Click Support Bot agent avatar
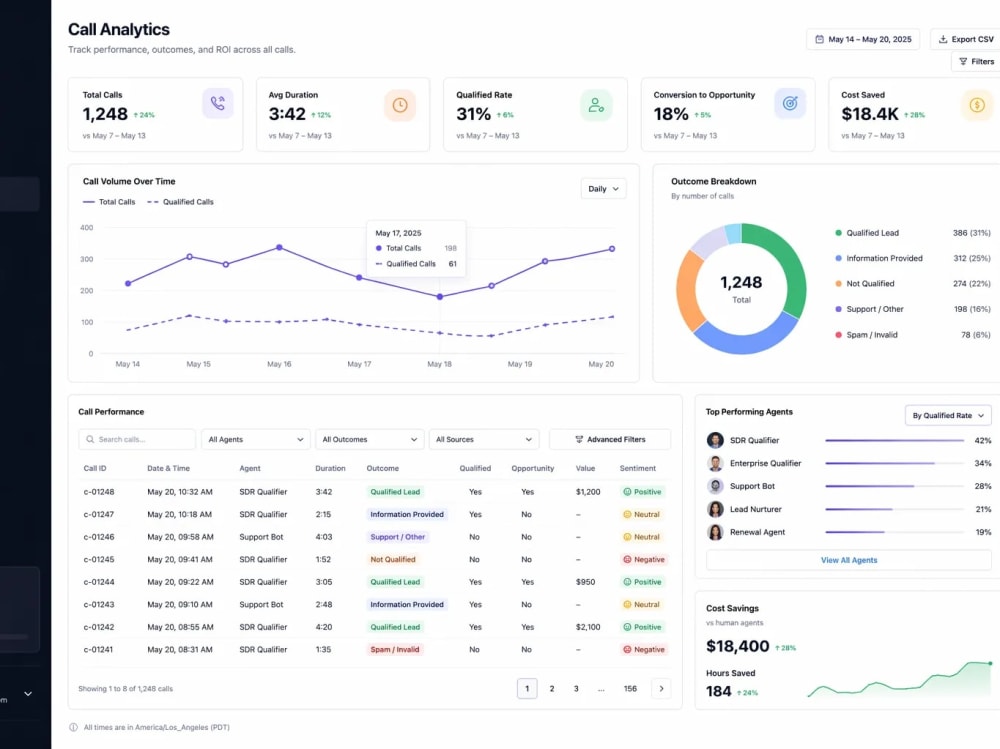This screenshot has height=749, width=1000. 716,486
